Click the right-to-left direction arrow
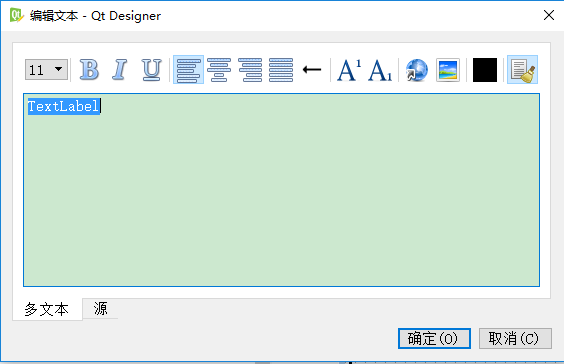Image resolution: width=564 pixels, height=364 pixels. 311,69
